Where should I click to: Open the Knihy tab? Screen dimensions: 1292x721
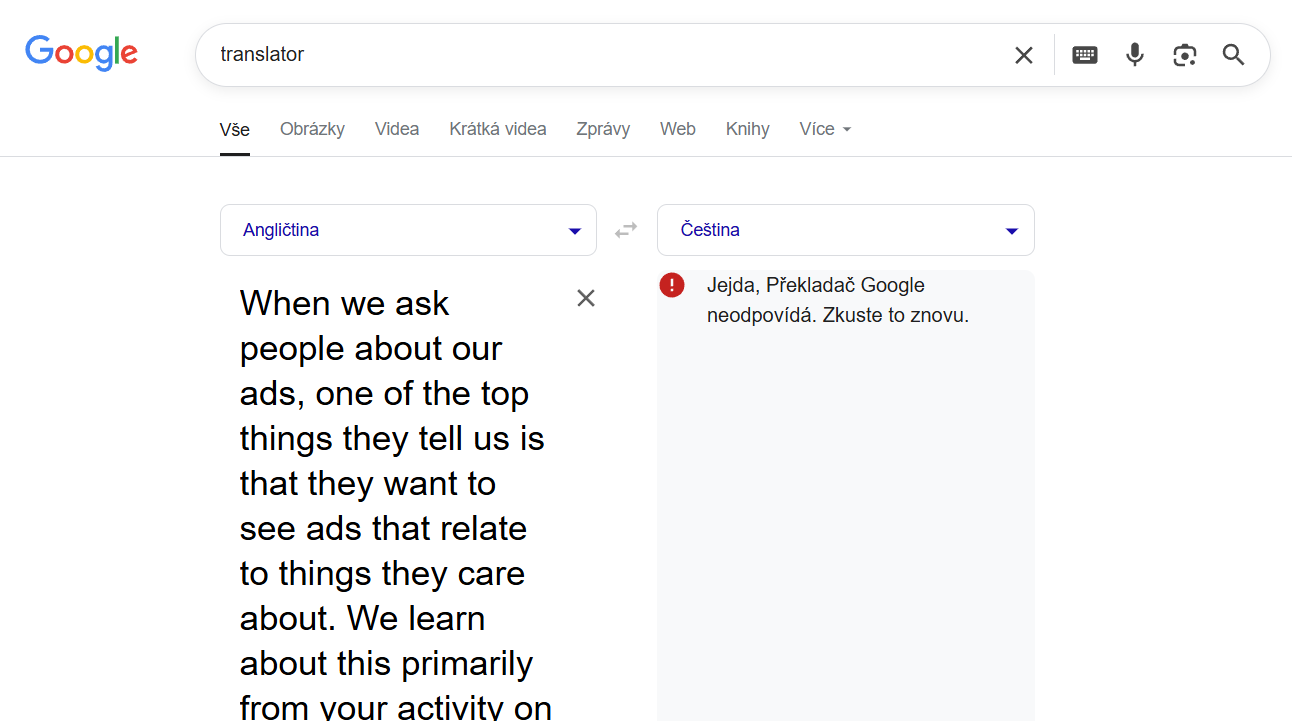(x=748, y=129)
